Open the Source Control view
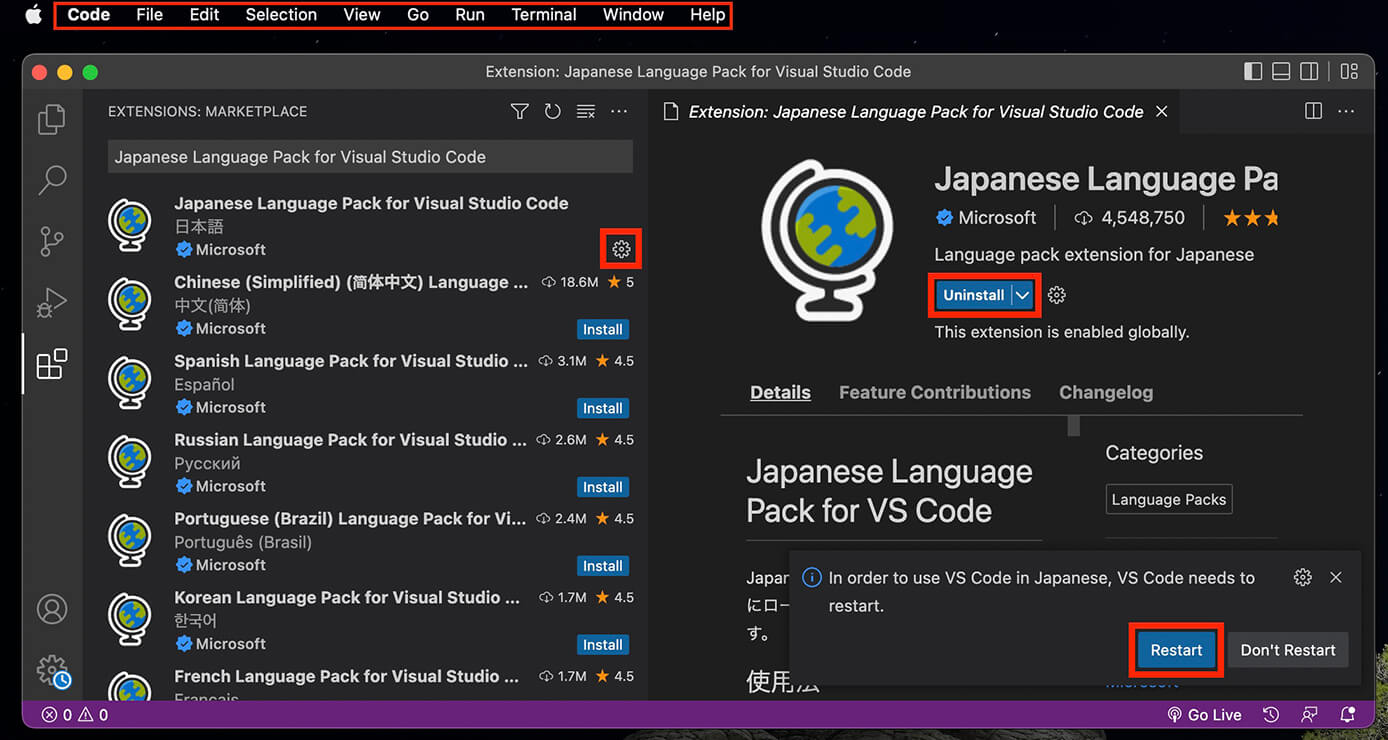 [x=52, y=241]
